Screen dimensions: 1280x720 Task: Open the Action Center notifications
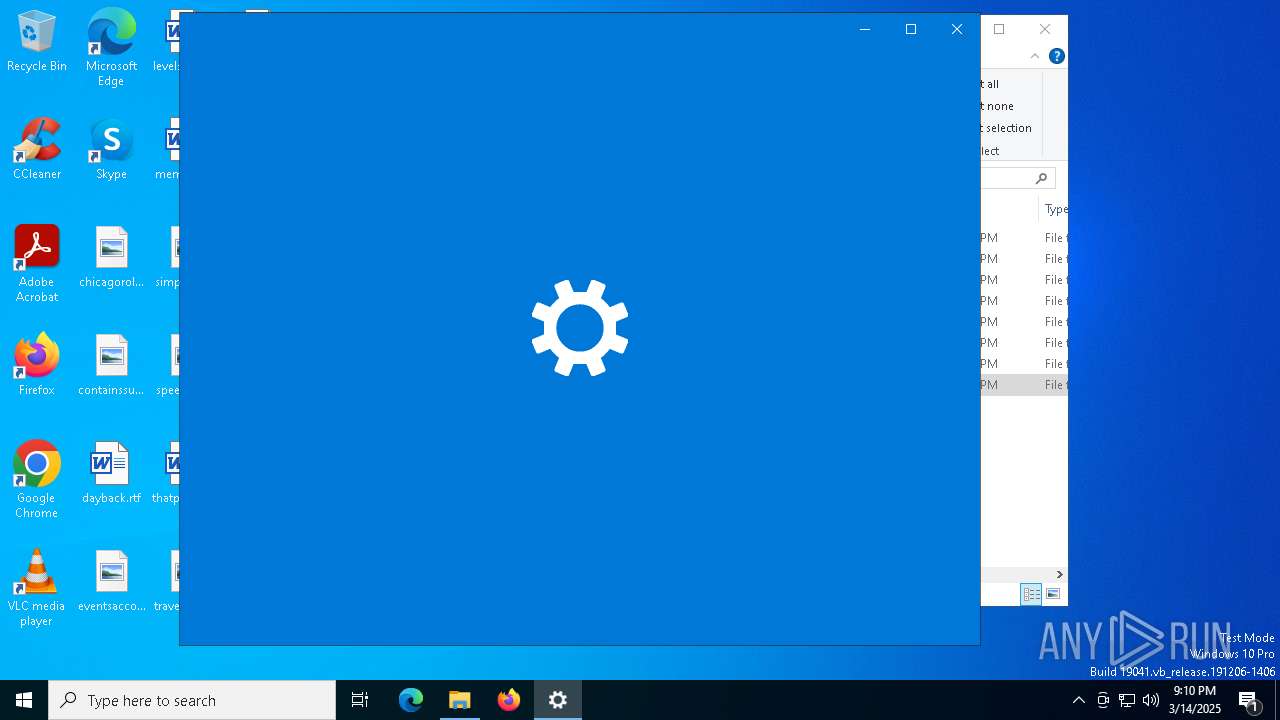tap(1249, 700)
